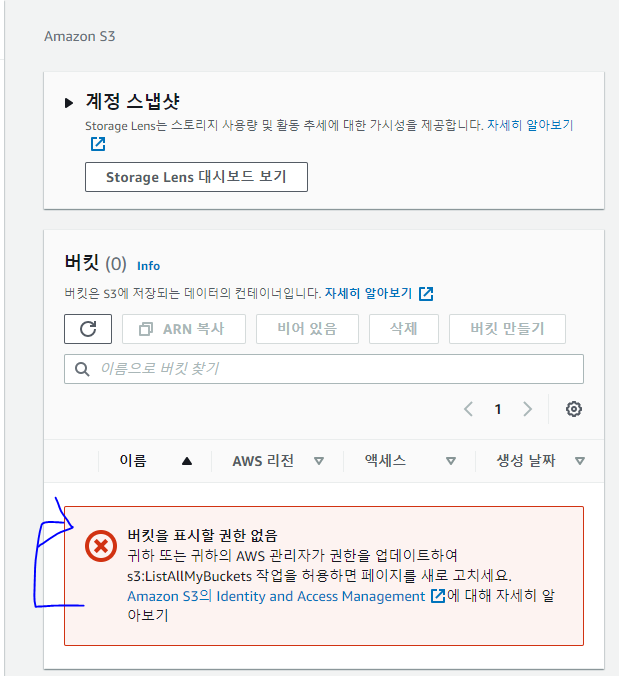Click the 버킷 만들기 button
The image size is (619, 676).
(507, 329)
